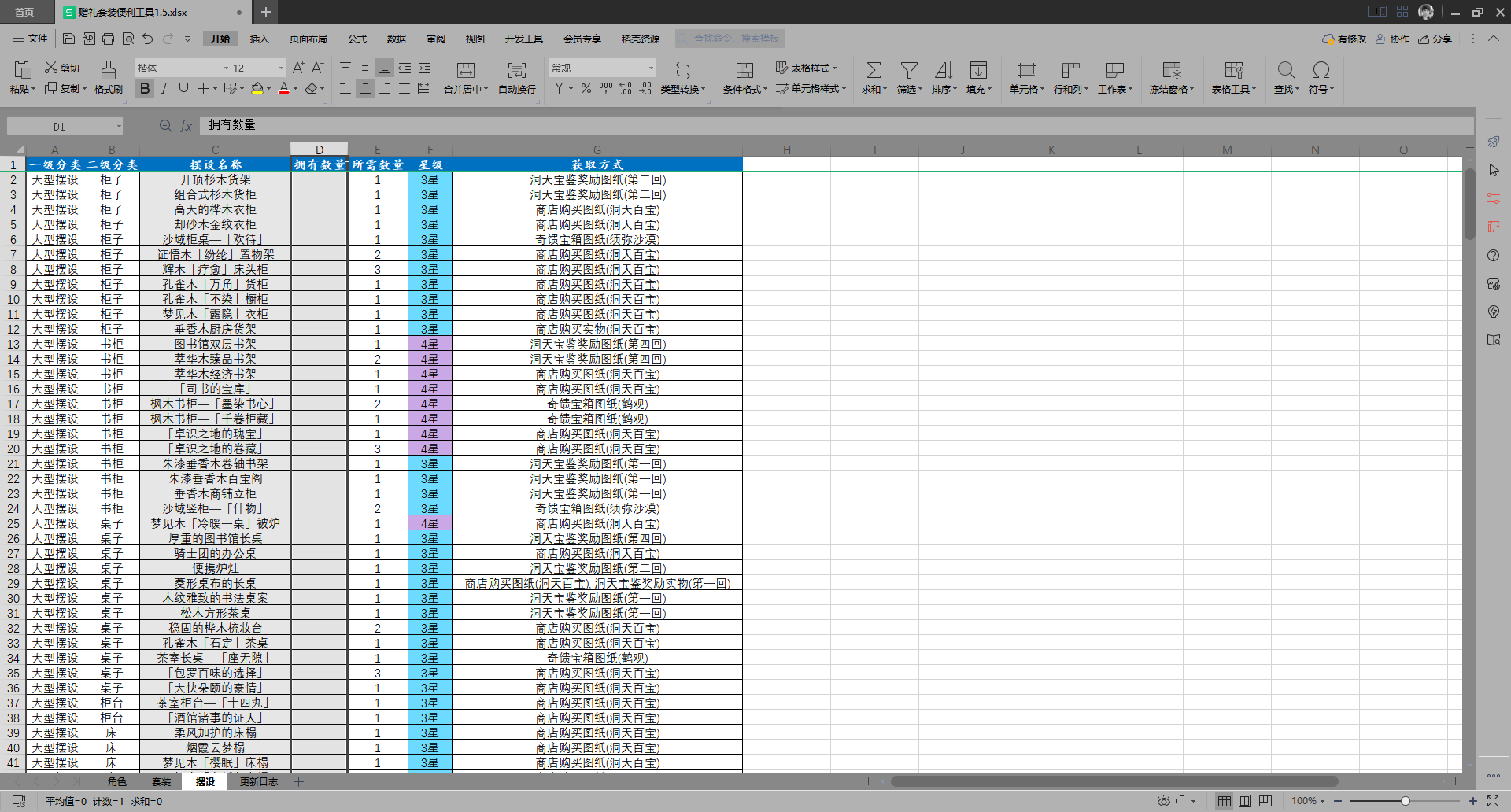
Task: Toggle center horizontal alignment
Action: tap(364, 89)
